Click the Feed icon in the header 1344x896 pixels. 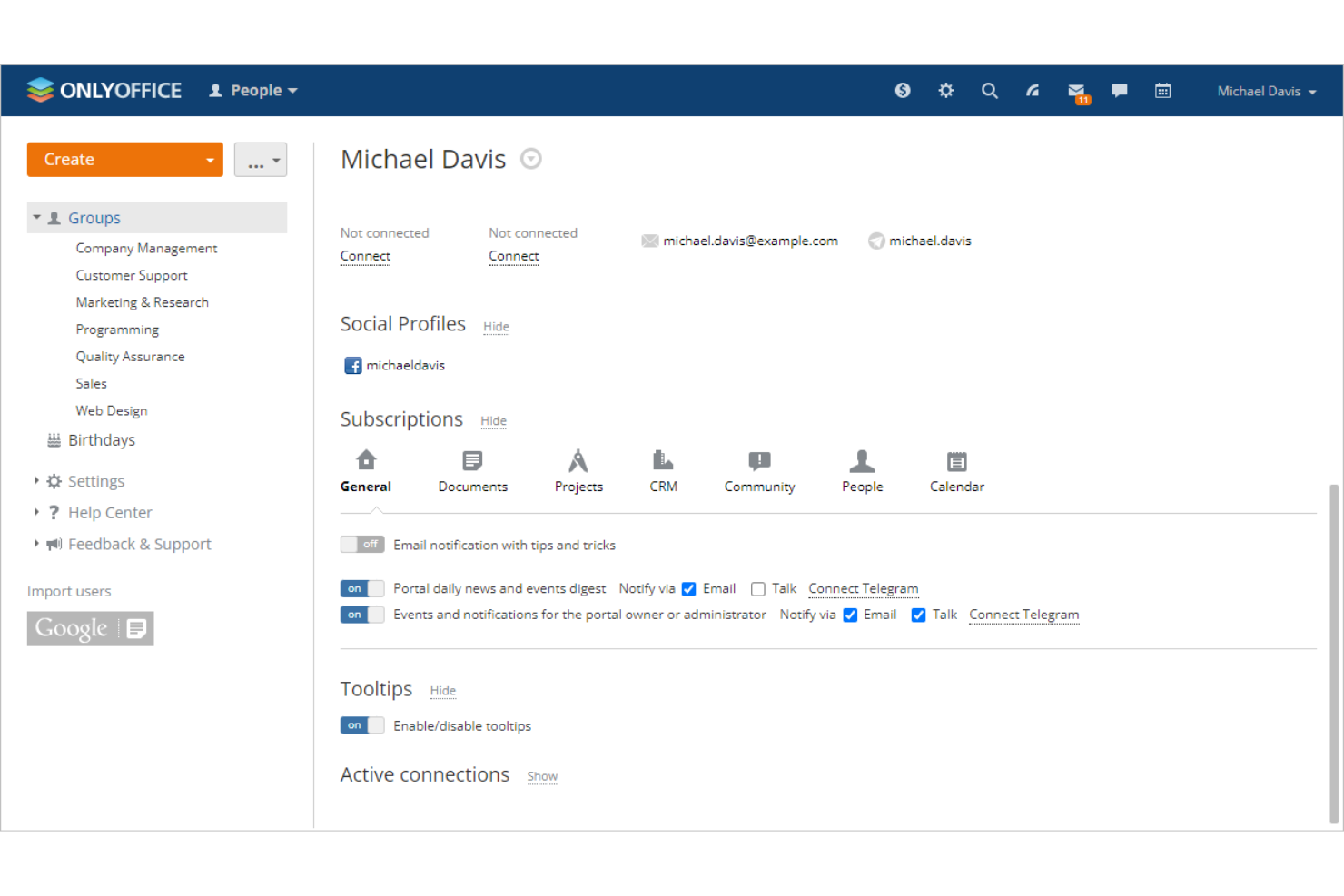tap(1033, 90)
